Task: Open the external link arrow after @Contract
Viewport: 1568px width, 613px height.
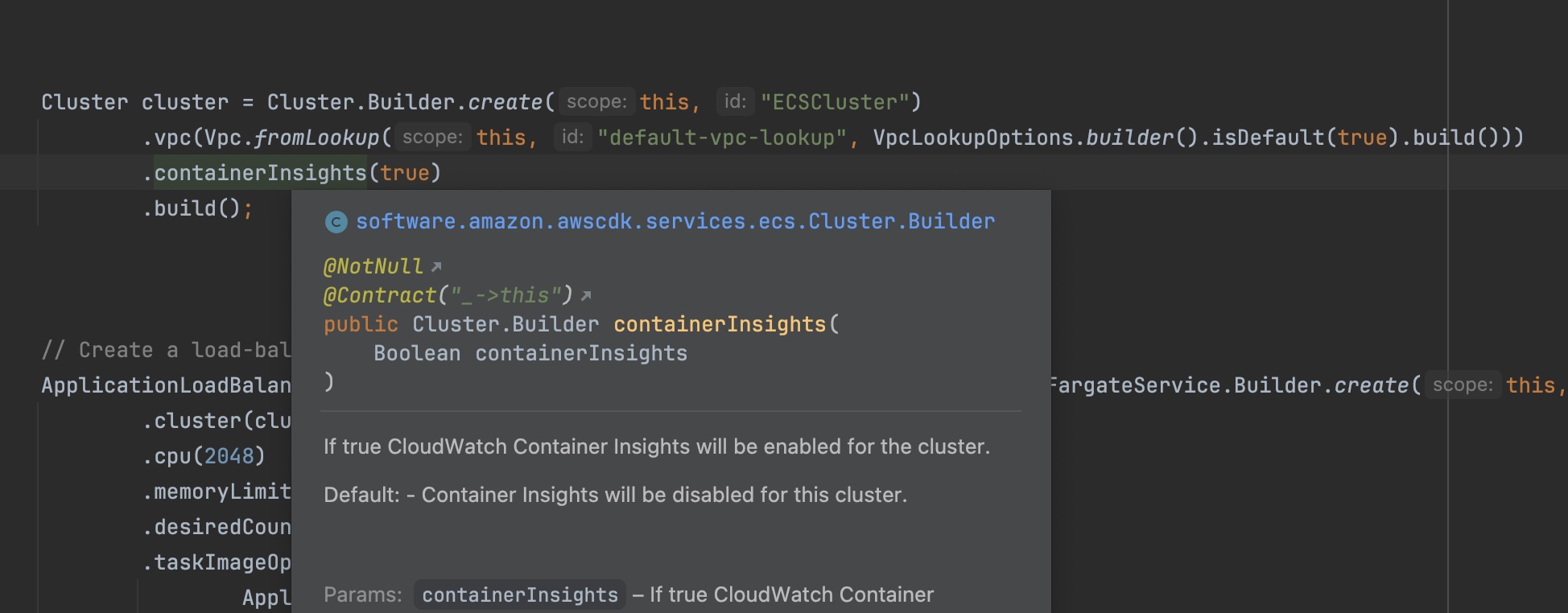Action: click(x=586, y=296)
